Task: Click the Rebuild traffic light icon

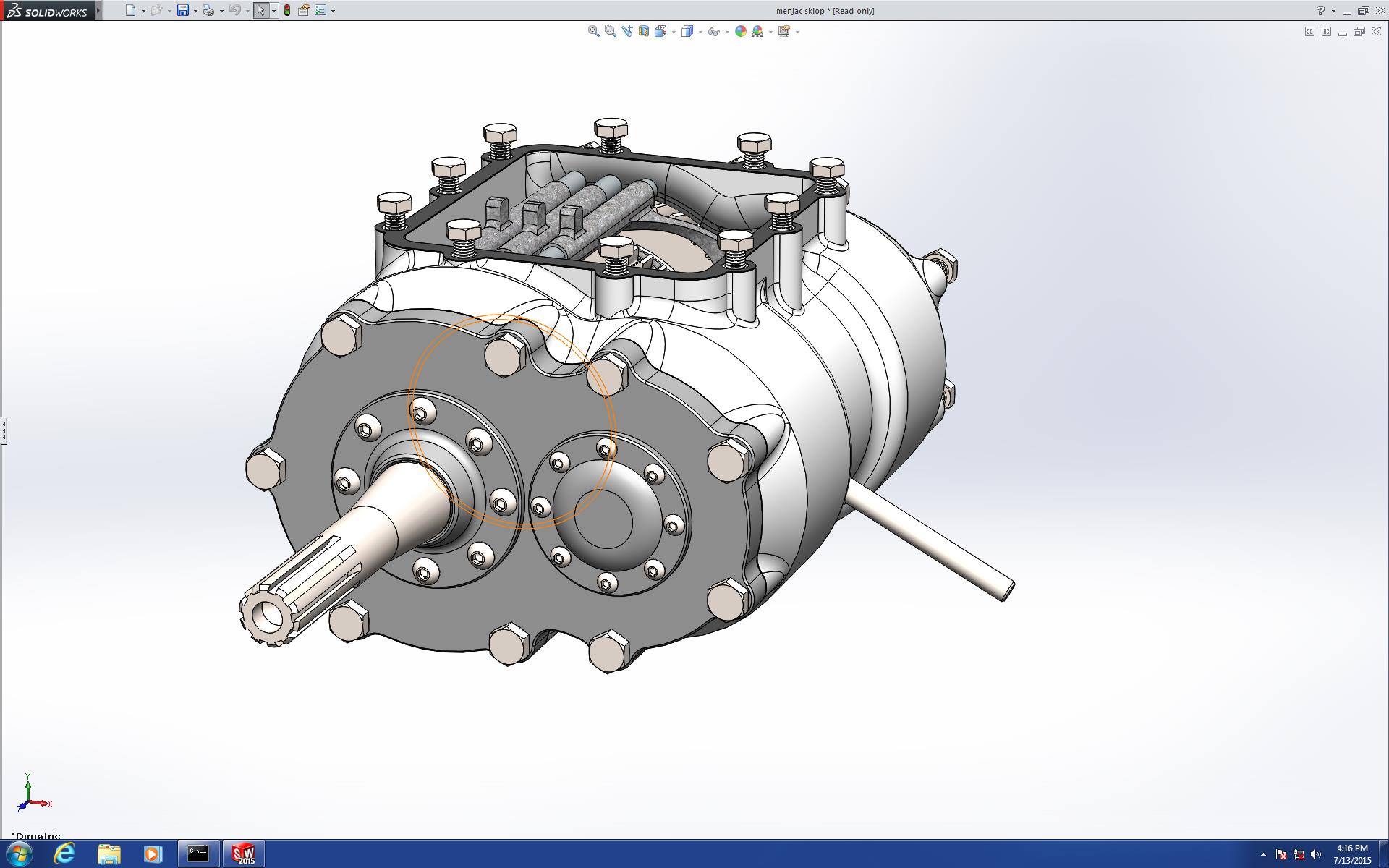Action: point(287,10)
